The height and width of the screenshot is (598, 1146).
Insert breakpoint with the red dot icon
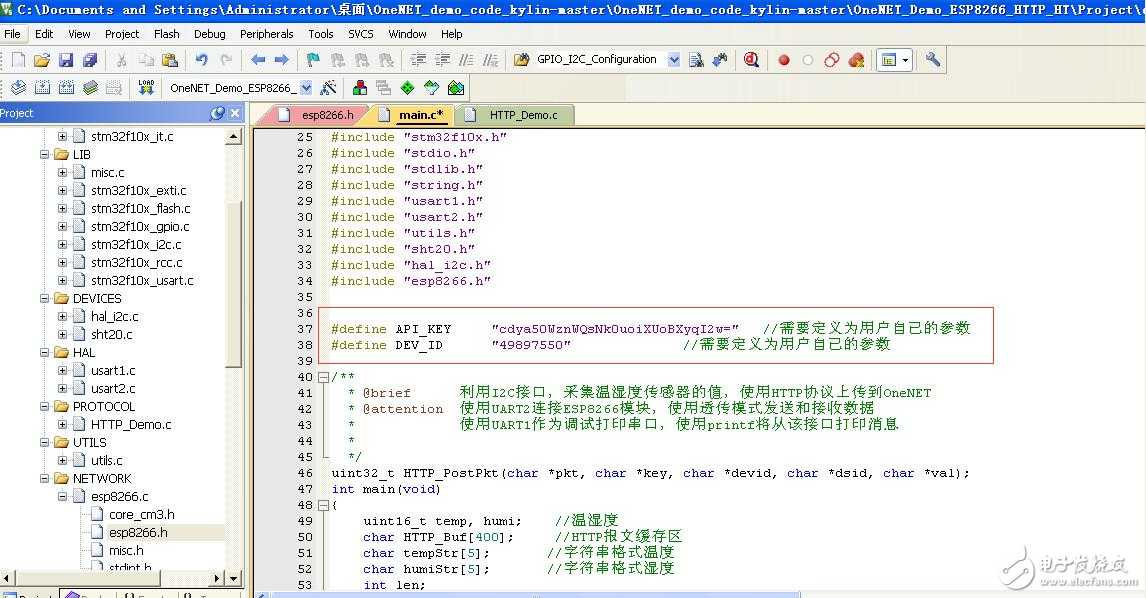tap(784, 60)
